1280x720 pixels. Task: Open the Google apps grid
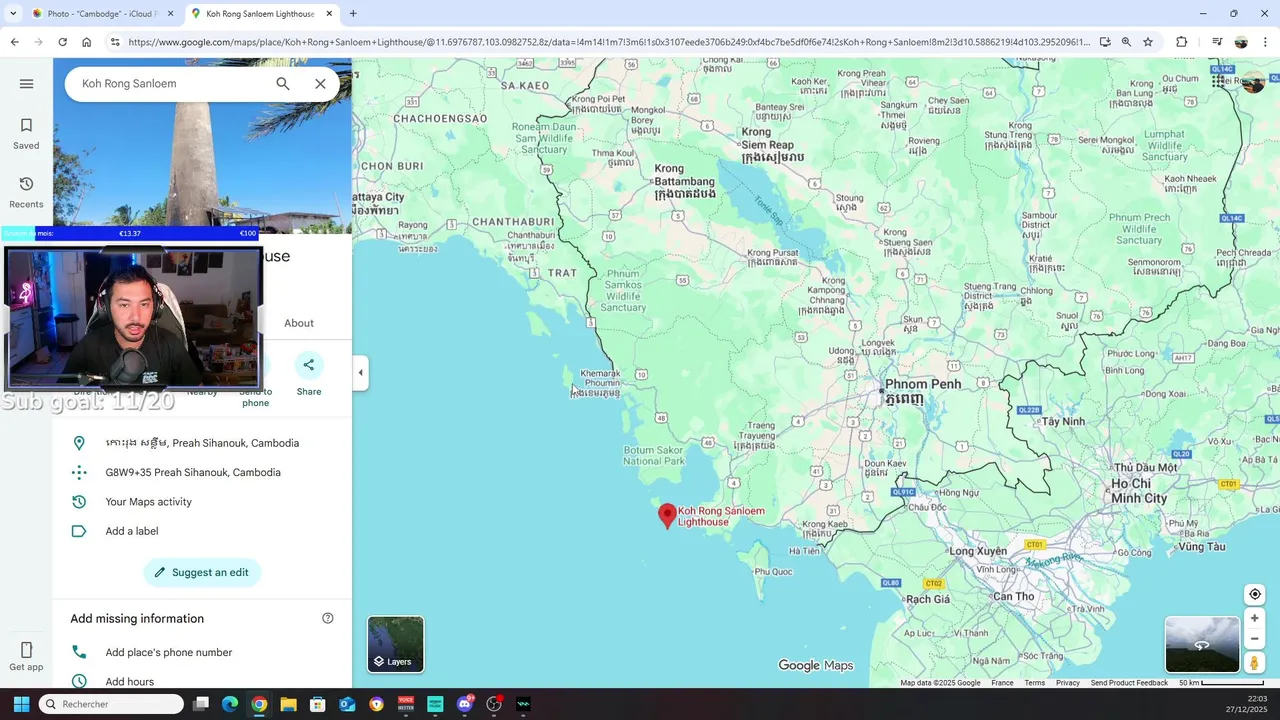[1218, 82]
